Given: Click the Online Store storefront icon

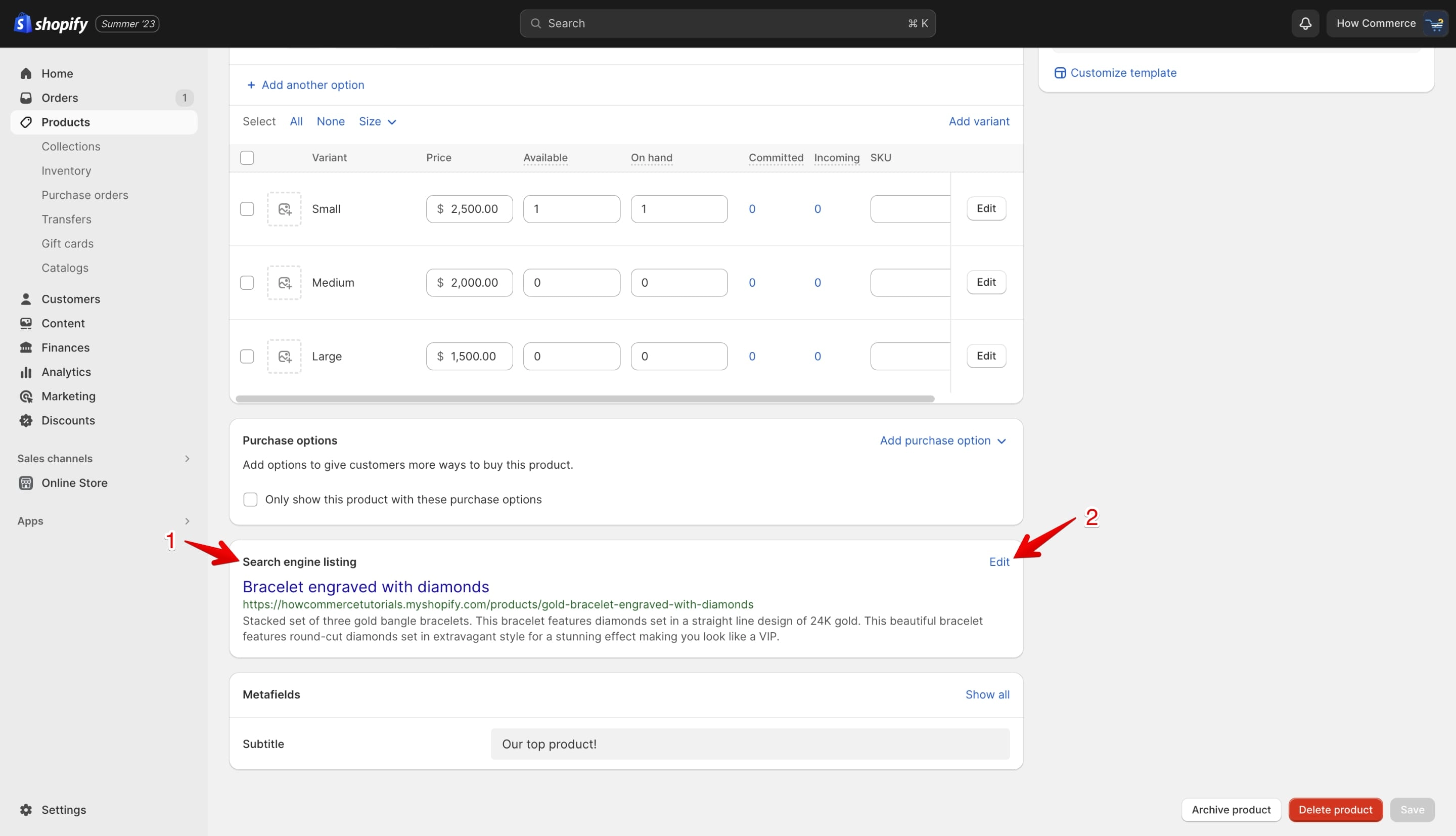Looking at the screenshot, I should click(x=26, y=483).
